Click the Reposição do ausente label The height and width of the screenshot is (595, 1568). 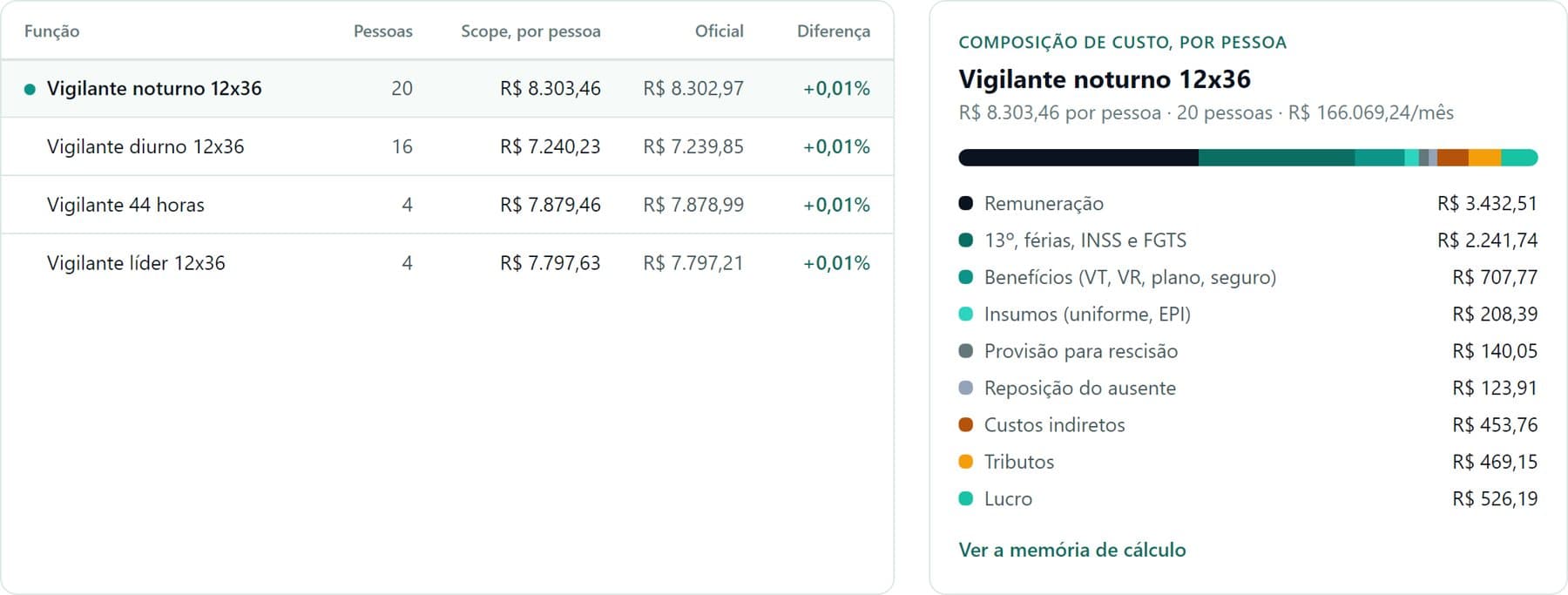[1080, 388]
